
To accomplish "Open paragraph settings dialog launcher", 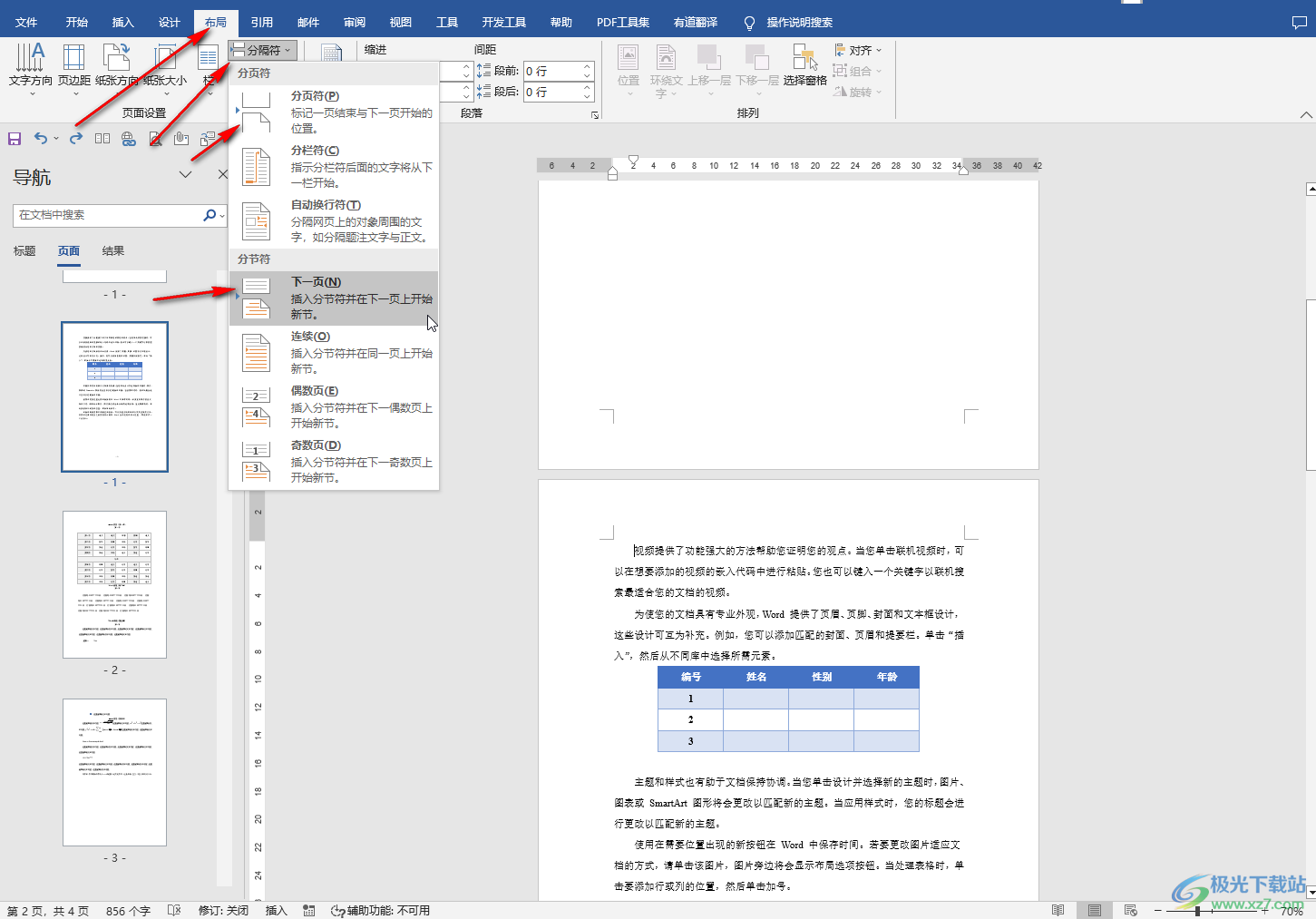I will (x=595, y=115).
